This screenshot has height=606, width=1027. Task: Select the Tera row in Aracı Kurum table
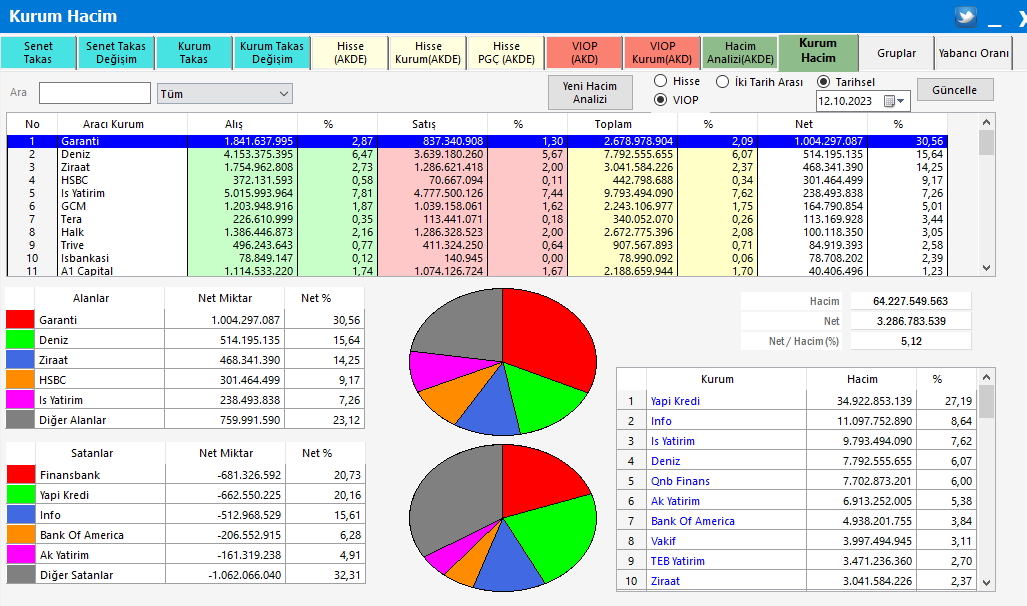477,219
